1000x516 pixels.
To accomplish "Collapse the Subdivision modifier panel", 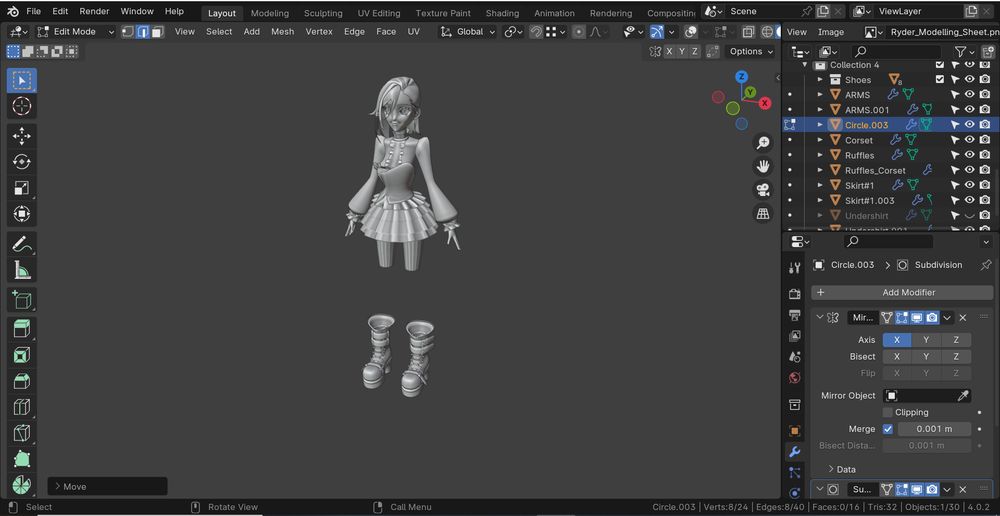I will pos(820,489).
